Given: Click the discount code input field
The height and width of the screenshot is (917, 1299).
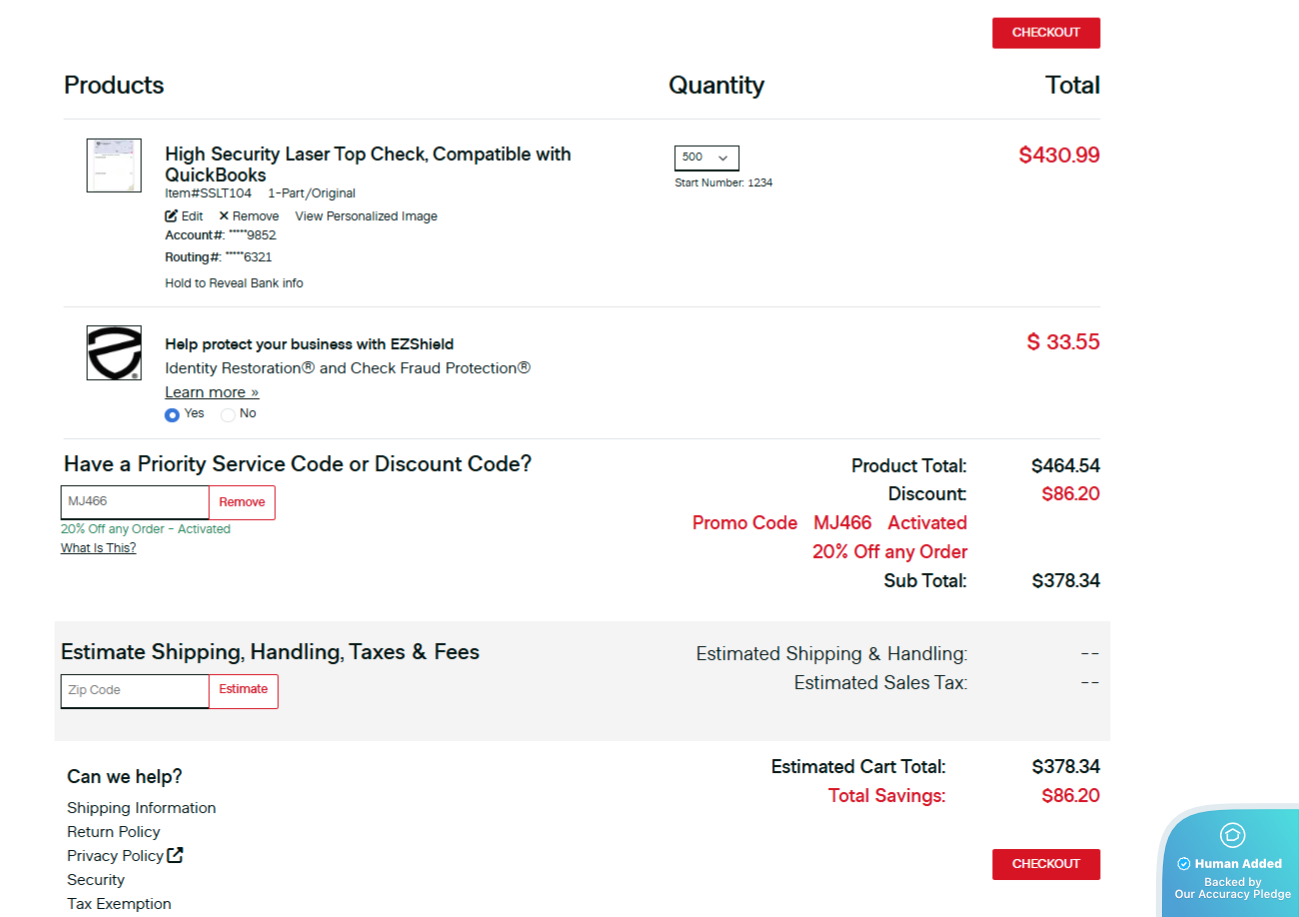Looking at the screenshot, I should click(135, 503).
